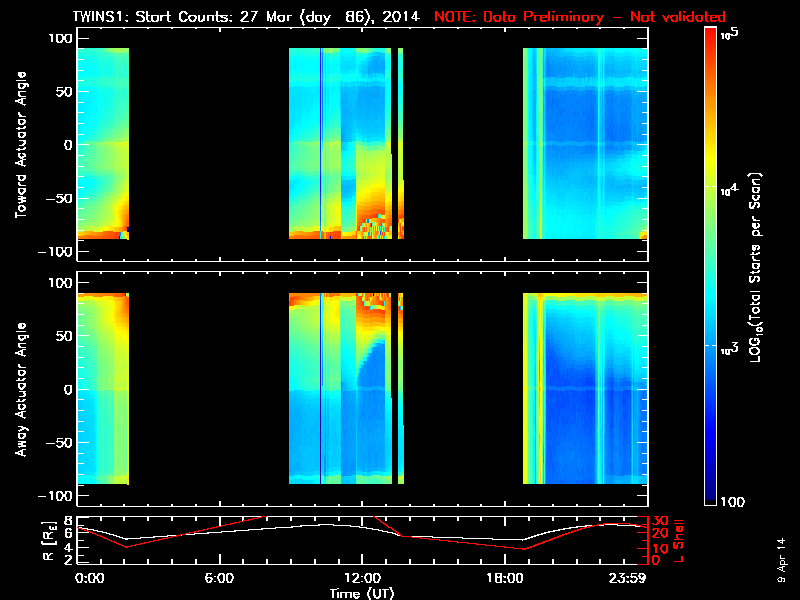
Task: Click the 6:00 tick label on time axis
Action: (219, 579)
